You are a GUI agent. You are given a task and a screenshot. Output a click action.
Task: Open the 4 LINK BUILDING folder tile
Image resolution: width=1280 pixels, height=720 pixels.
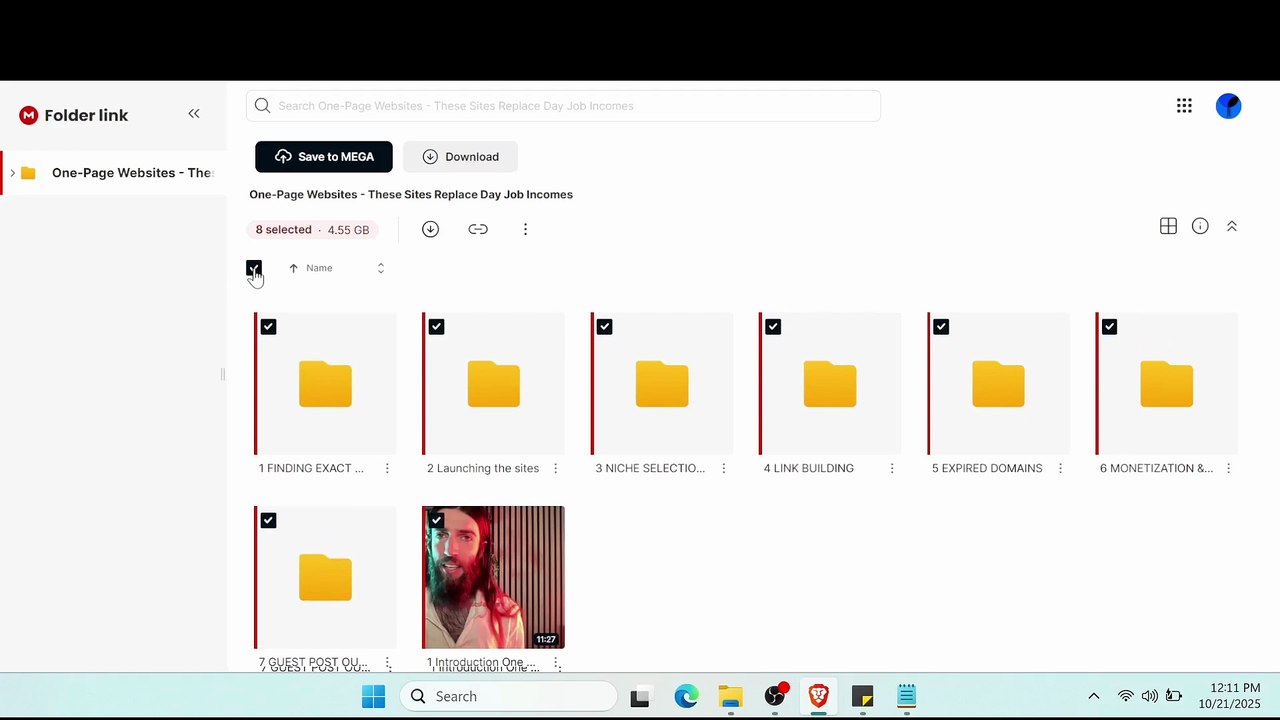pyautogui.click(x=830, y=384)
